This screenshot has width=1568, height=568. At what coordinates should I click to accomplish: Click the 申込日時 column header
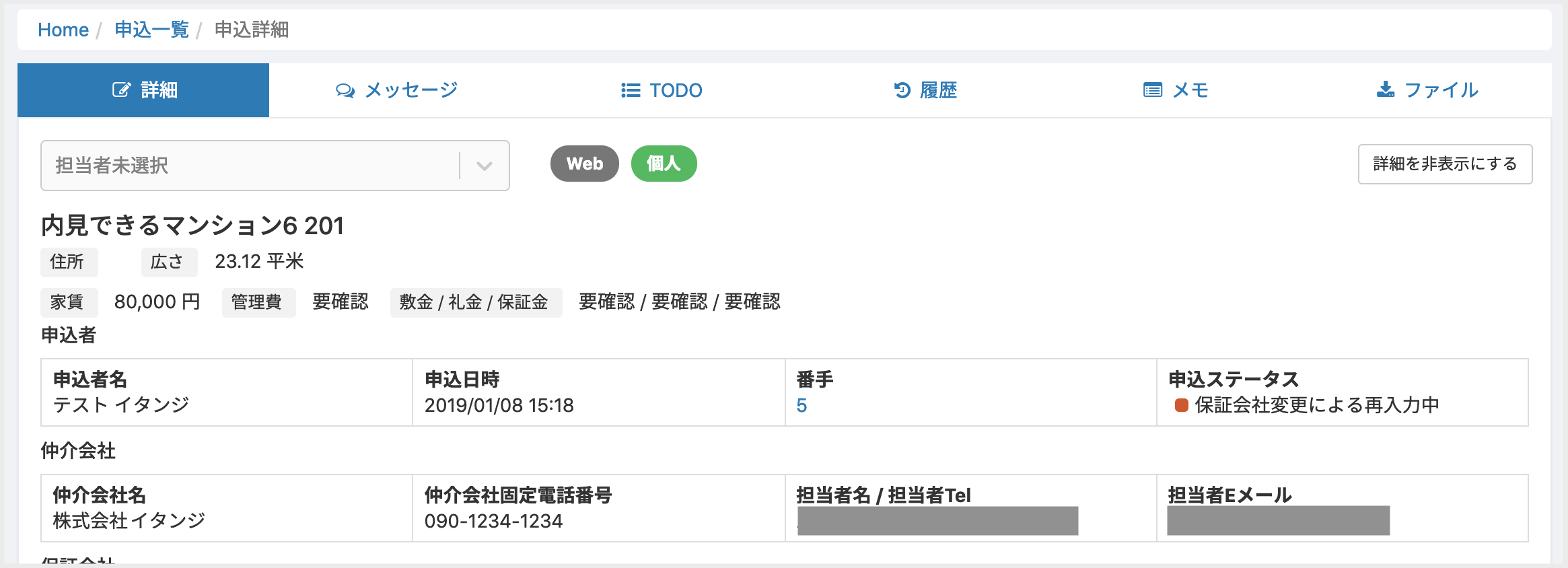click(x=462, y=380)
